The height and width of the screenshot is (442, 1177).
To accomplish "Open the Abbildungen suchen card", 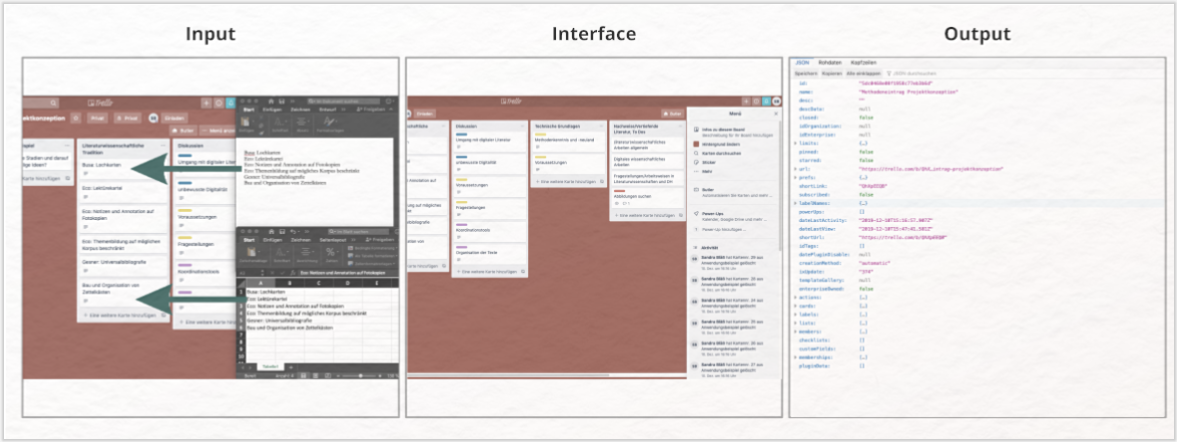I will click(x=647, y=197).
